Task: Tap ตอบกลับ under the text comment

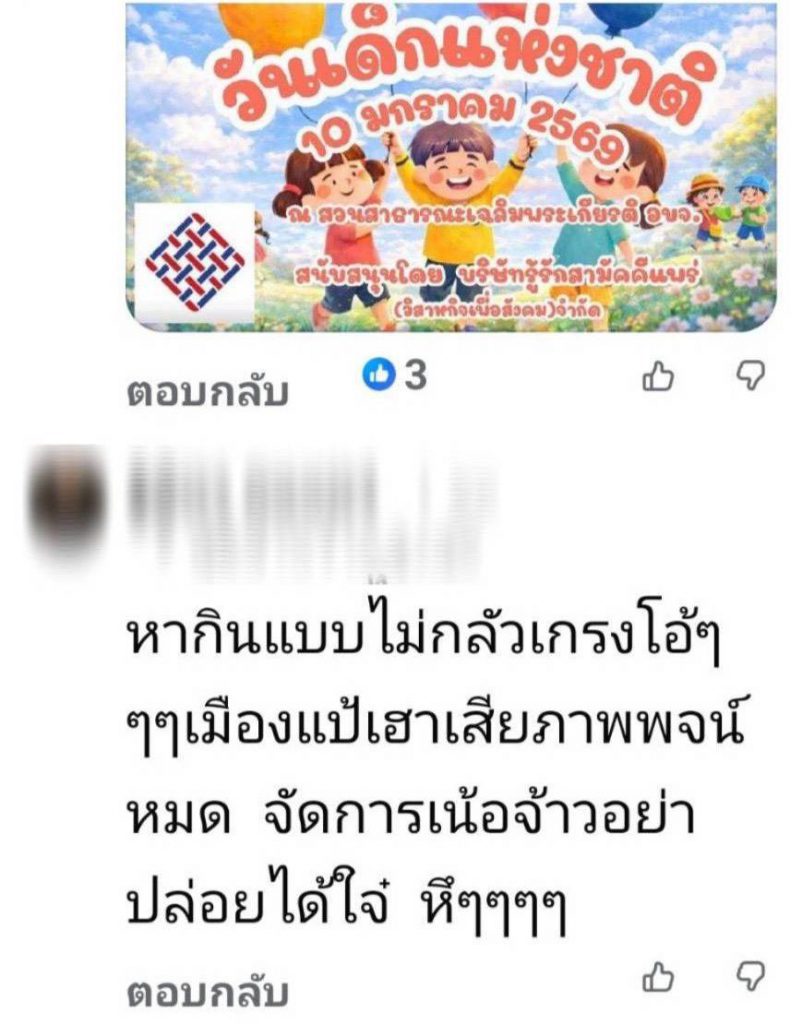Action: [x=207, y=993]
